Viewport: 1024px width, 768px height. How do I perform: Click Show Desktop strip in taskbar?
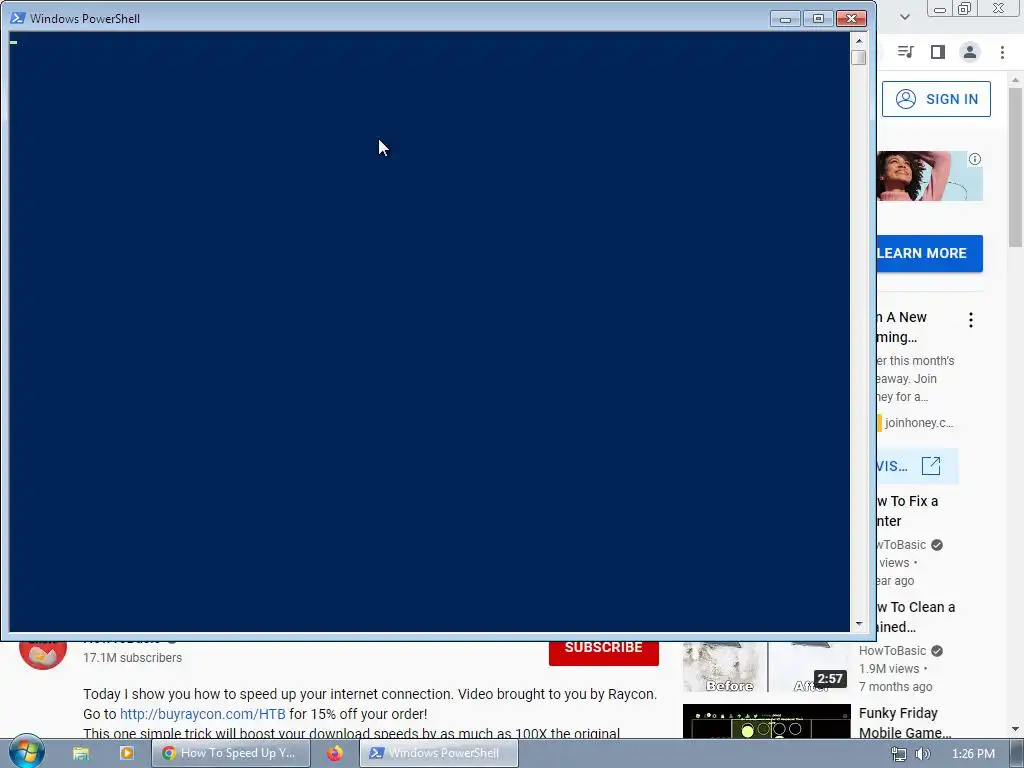(1017, 753)
